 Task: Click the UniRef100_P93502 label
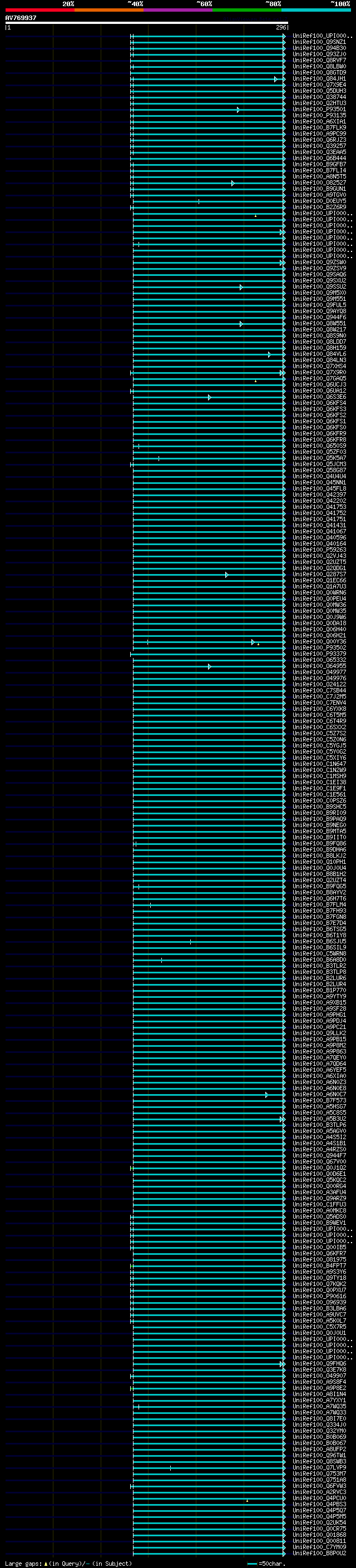pyautogui.click(x=319, y=647)
